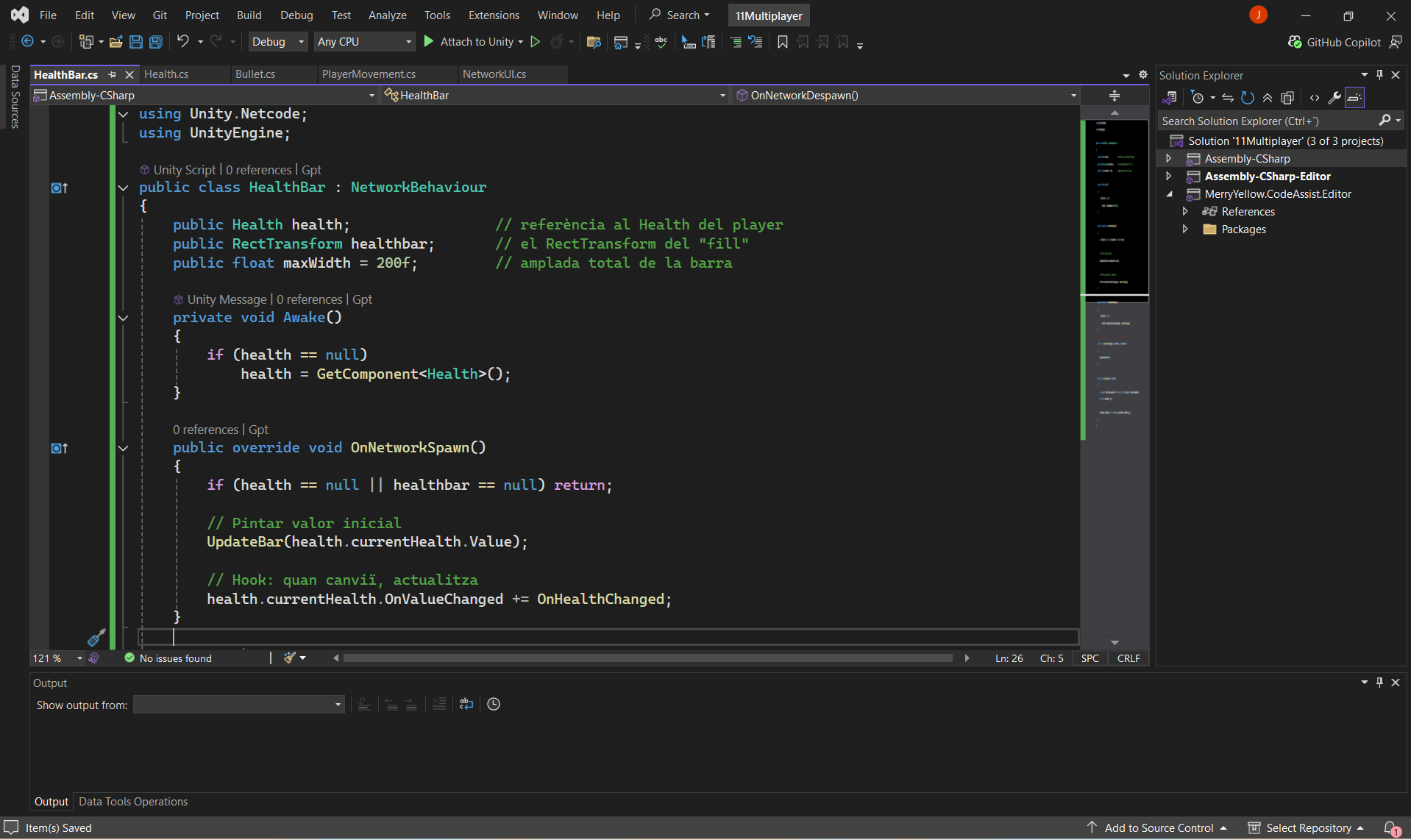Click the Undo arrow icon
The width and height of the screenshot is (1411, 840).
[183, 42]
